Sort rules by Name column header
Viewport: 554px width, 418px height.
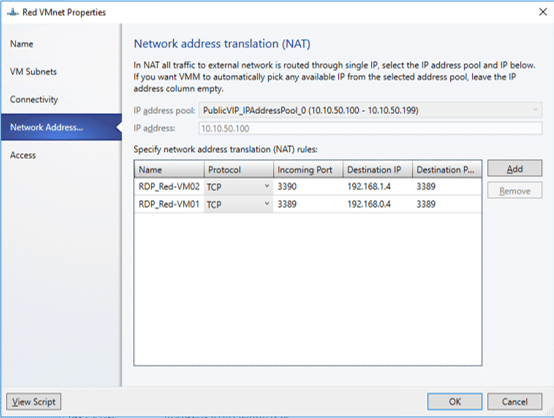point(169,170)
